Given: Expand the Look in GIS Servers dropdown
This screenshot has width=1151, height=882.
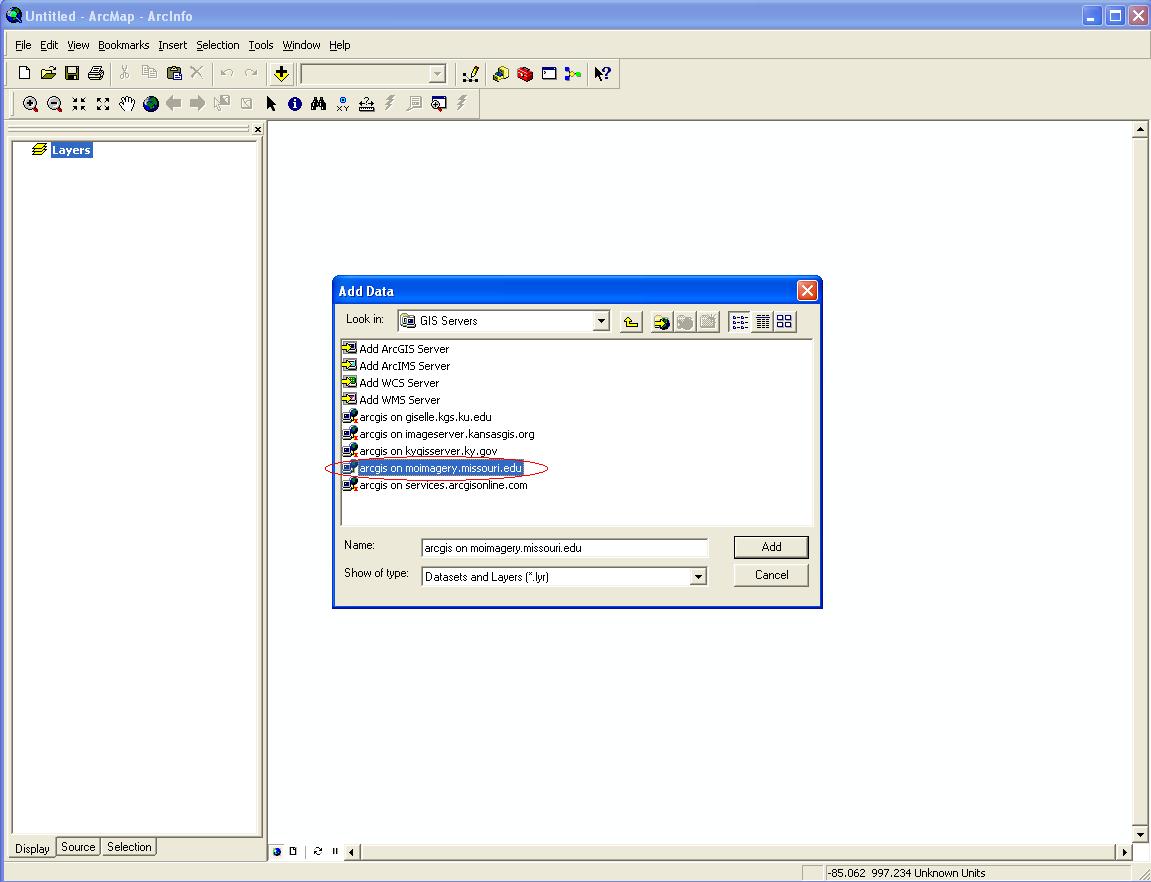Looking at the screenshot, I should 601,321.
